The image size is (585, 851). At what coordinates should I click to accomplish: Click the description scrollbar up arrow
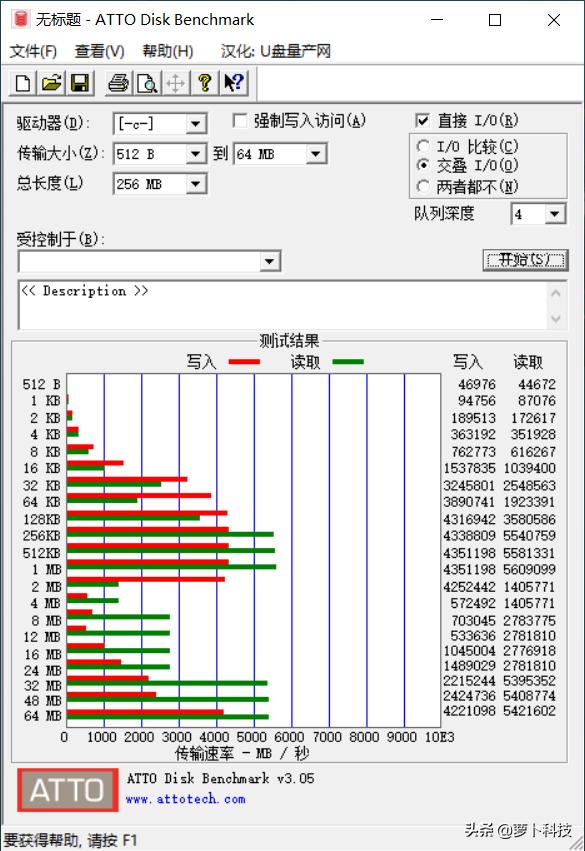tap(556, 293)
